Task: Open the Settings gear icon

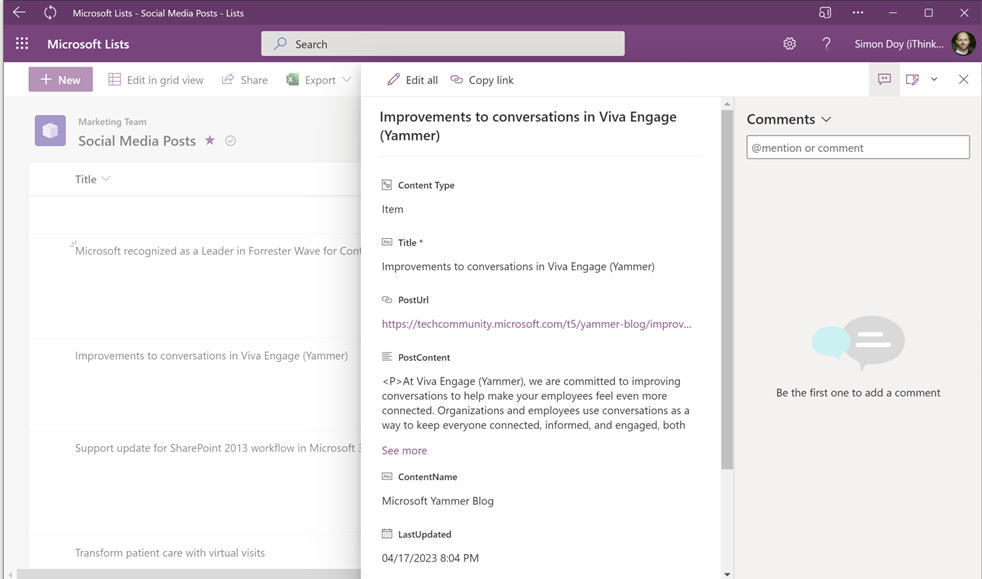Action: [x=789, y=44]
